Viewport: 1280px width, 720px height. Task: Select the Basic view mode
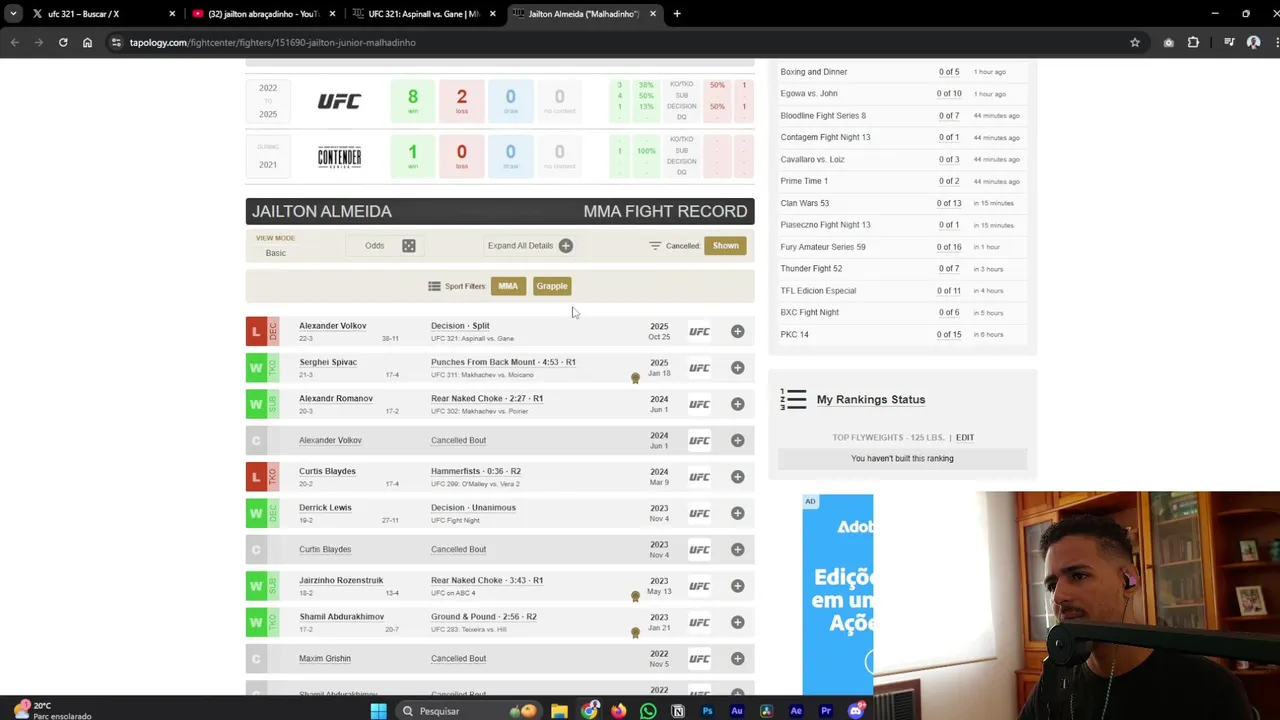click(x=276, y=253)
